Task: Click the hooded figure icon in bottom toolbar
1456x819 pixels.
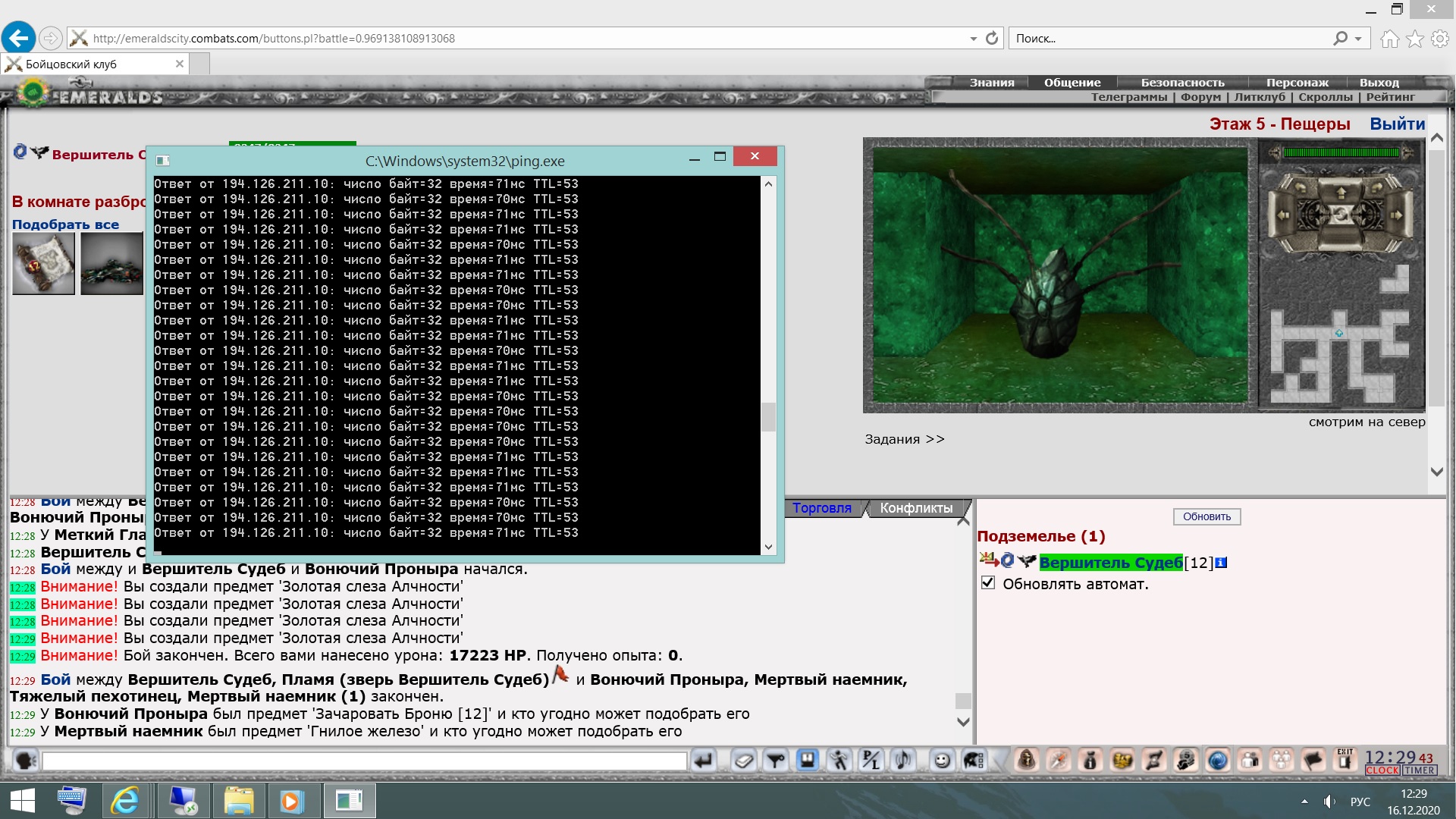Action: [x=1027, y=760]
